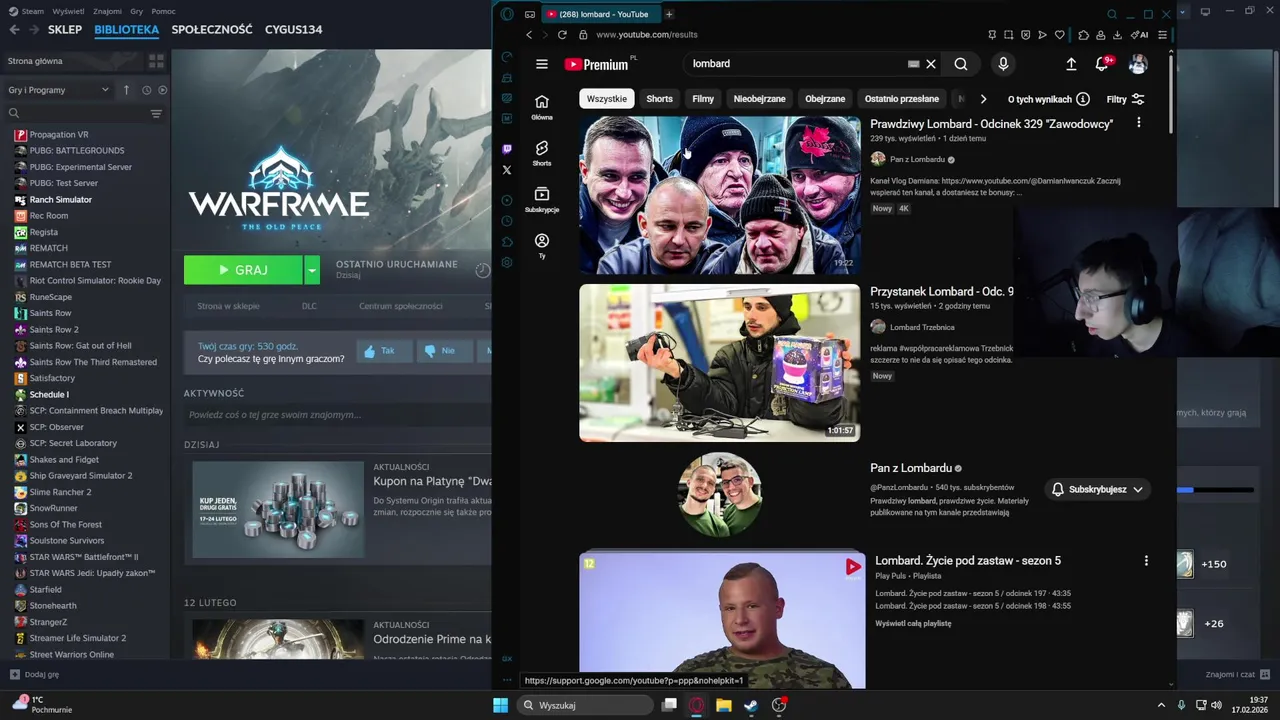Toggle Steam library 'ready to play' filter icon
Screen dimensions: 1280x720
163,90
